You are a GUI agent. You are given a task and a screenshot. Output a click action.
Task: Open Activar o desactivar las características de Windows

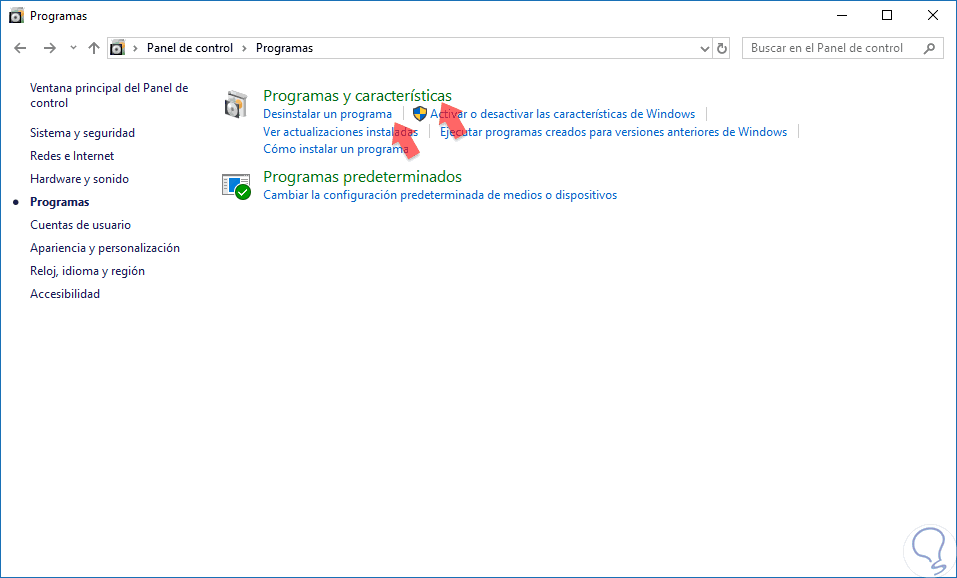[x=562, y=114]
